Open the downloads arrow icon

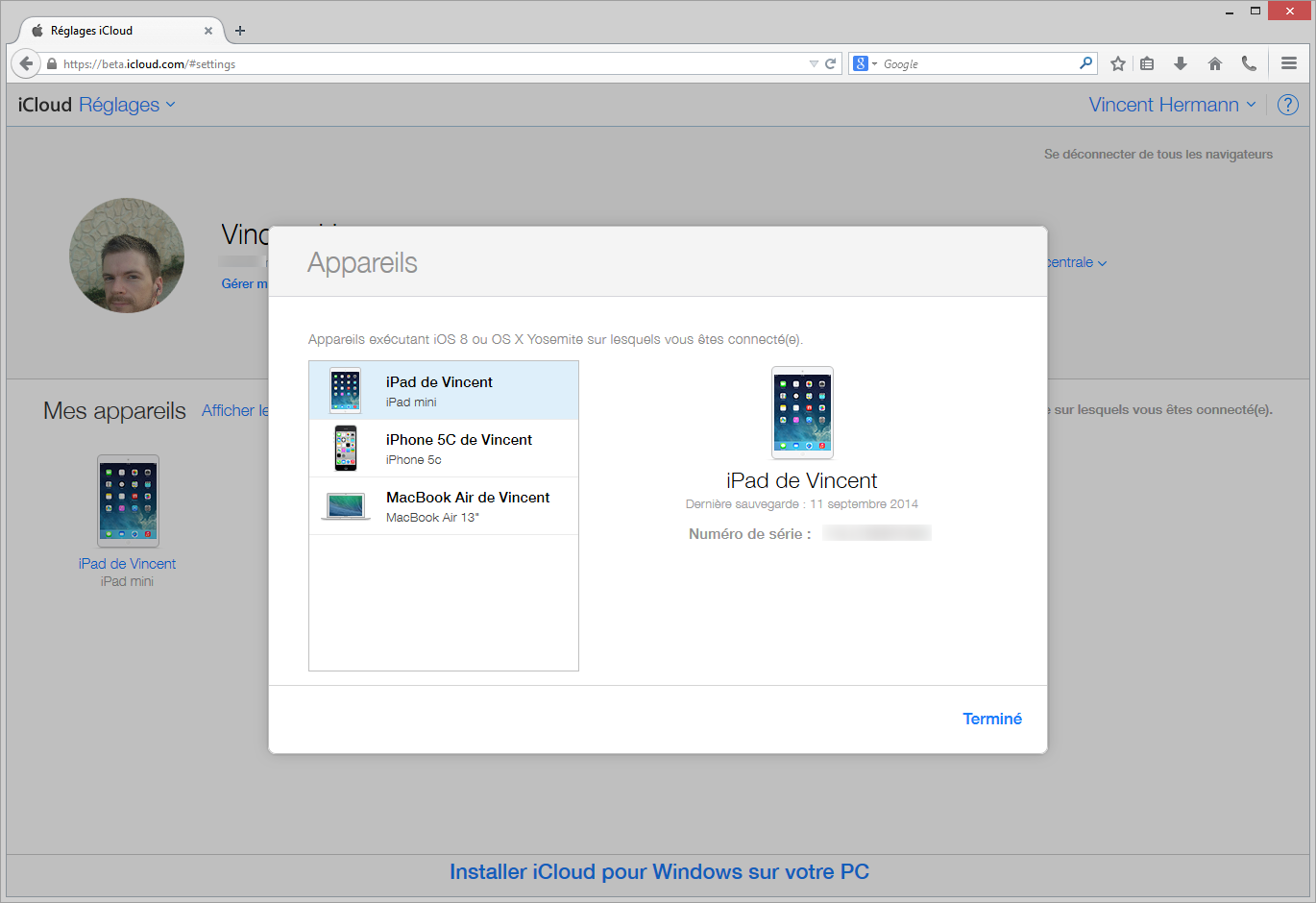coord(1181,63)
